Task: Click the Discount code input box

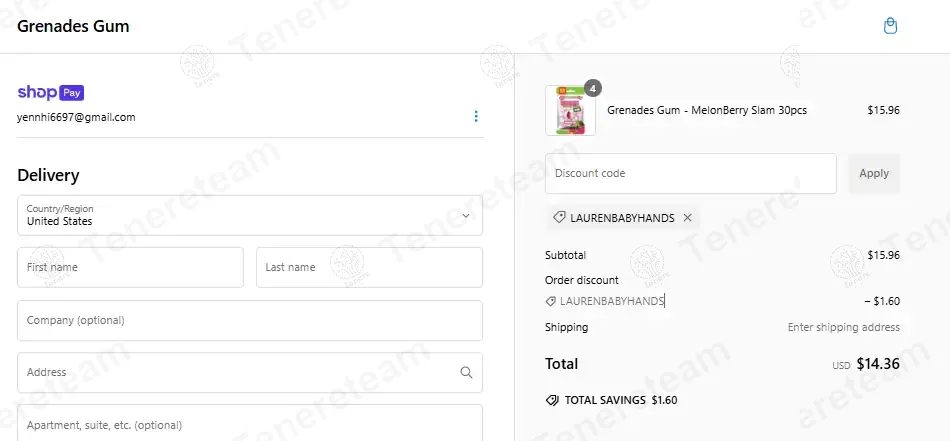Action: click(x=690, y=173)
